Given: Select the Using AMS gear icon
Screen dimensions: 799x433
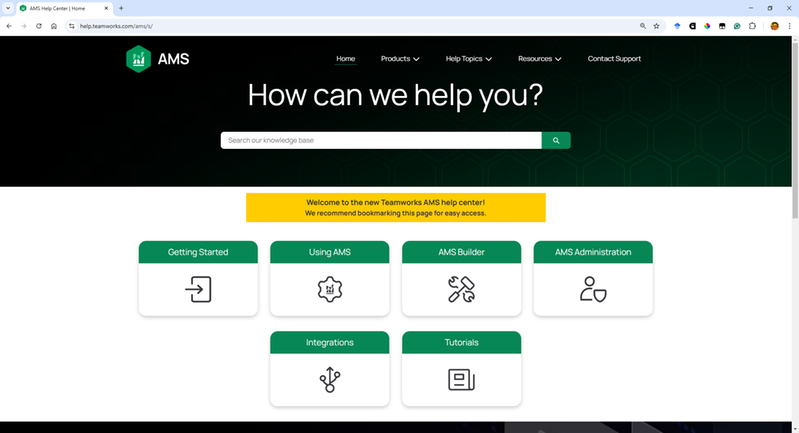Looking at the screenshot, I should [x=330, y=289].
